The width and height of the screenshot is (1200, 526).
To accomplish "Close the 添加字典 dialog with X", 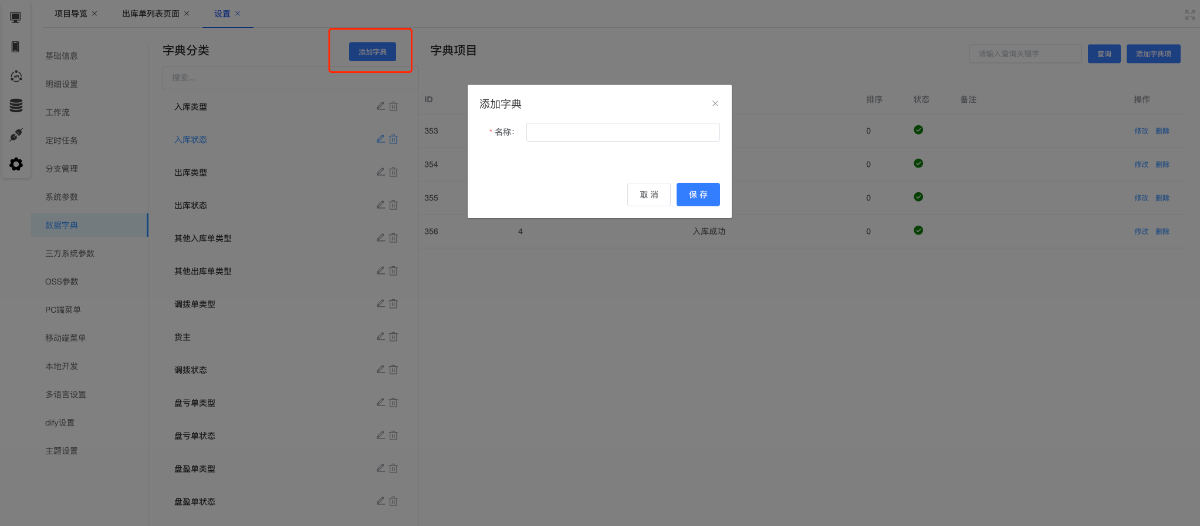I will [x=715, y=103].
